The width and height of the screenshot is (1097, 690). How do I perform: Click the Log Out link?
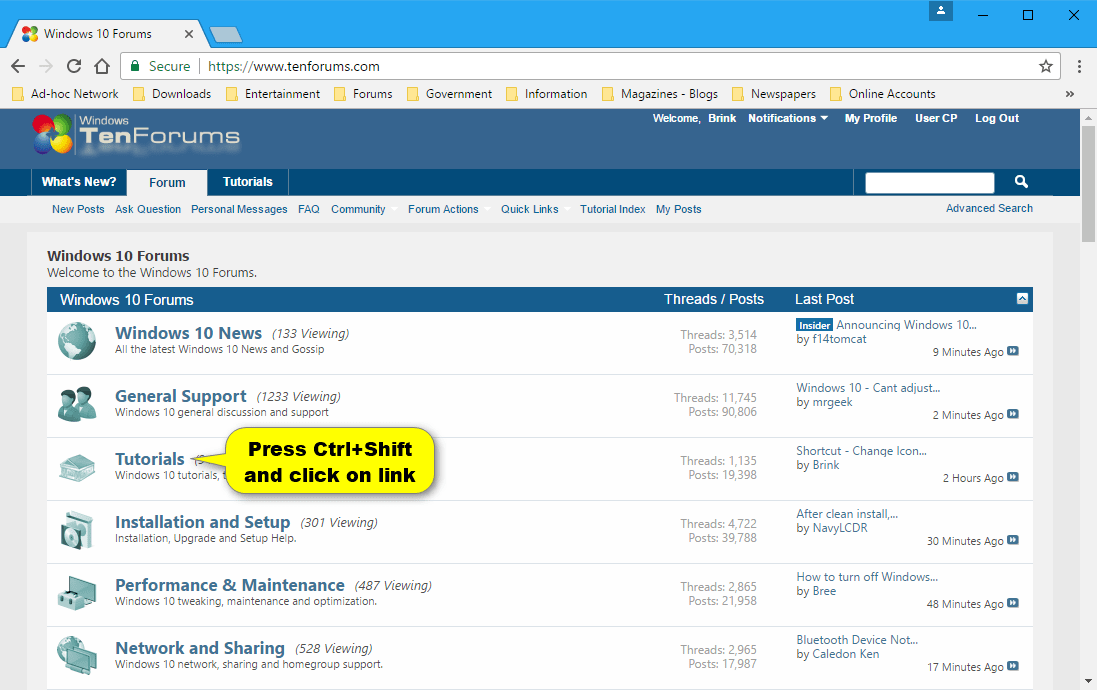point(996,118)
